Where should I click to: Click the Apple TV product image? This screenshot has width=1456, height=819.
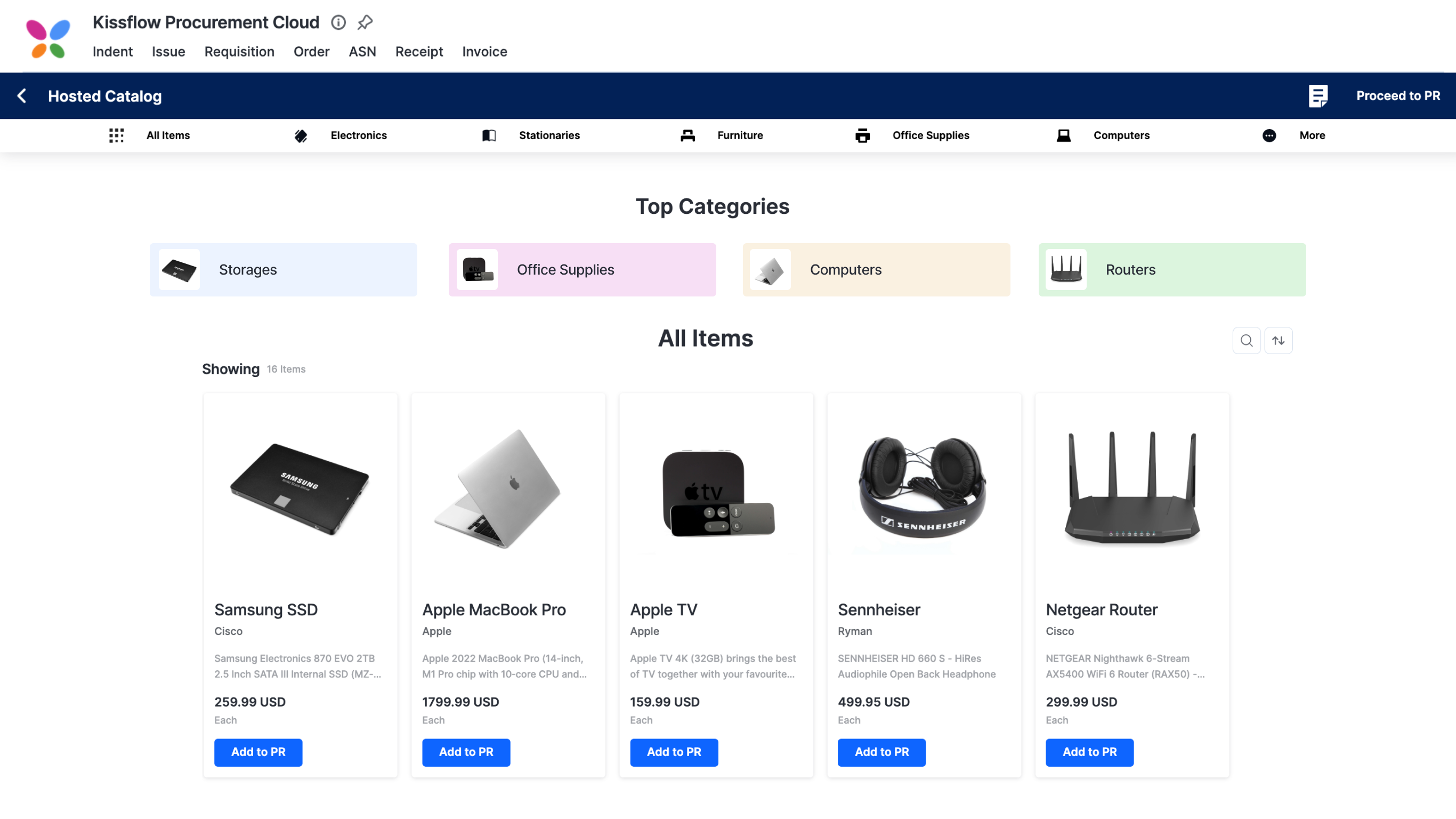pyautogui.click(x=718, y=493)
